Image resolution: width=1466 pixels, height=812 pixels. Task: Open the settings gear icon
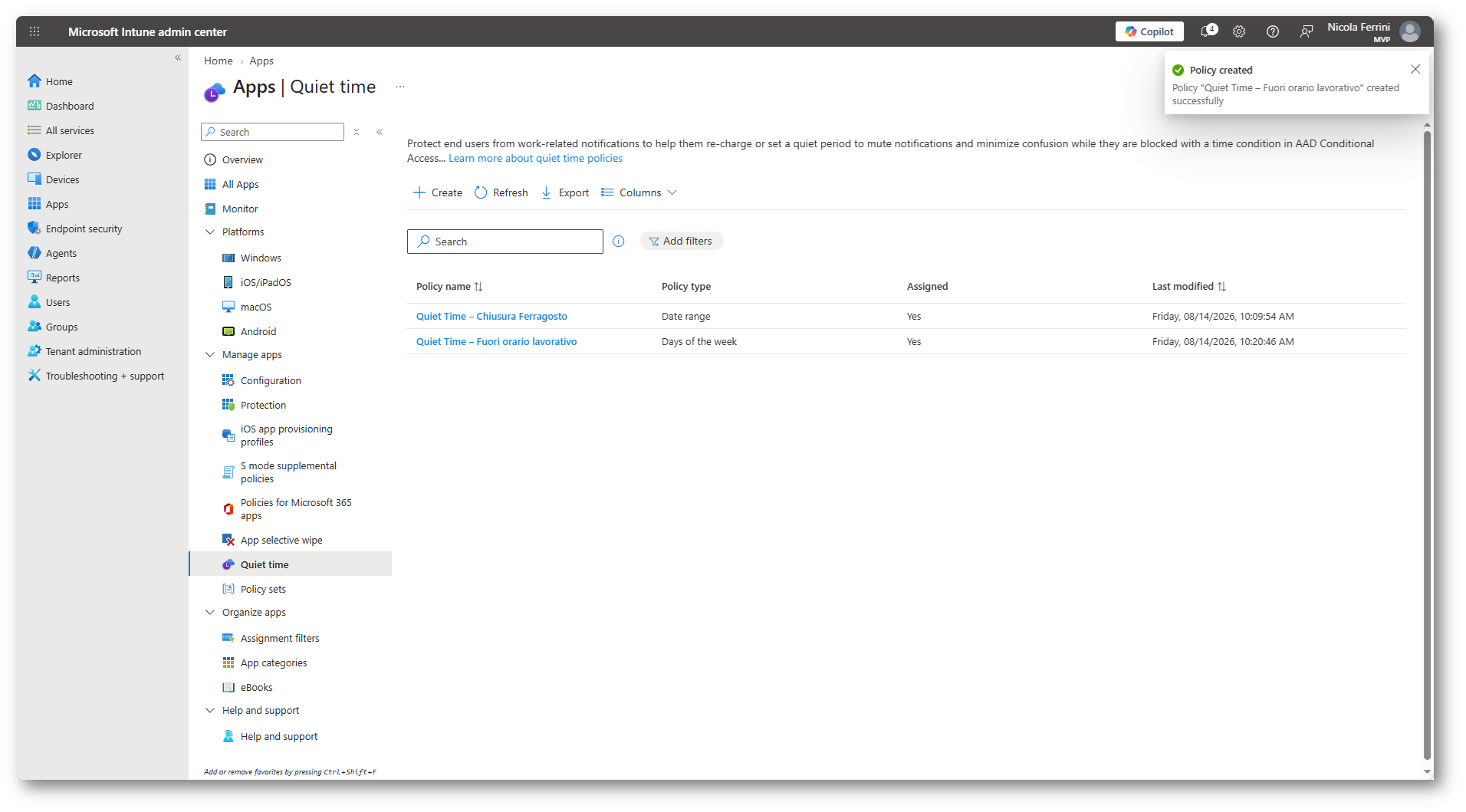pos(1239,31)
